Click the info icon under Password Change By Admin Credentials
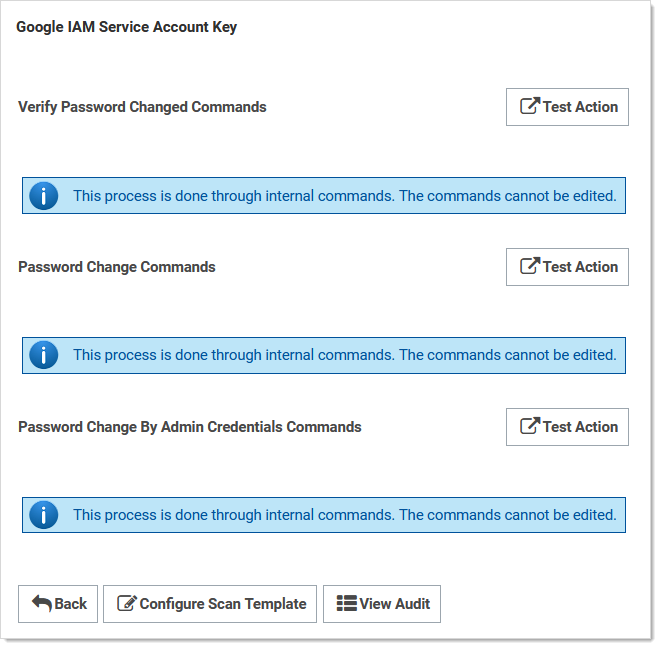The height and width of the screenshot is (647, 659). (44, 515)
